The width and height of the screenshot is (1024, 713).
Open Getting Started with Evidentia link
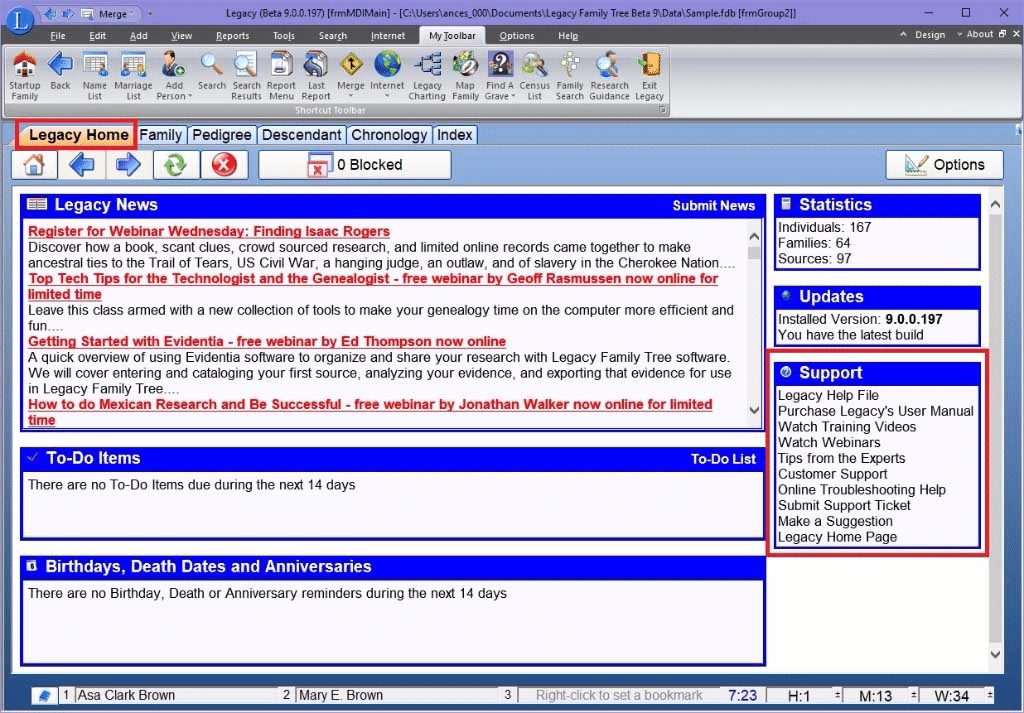266,341
